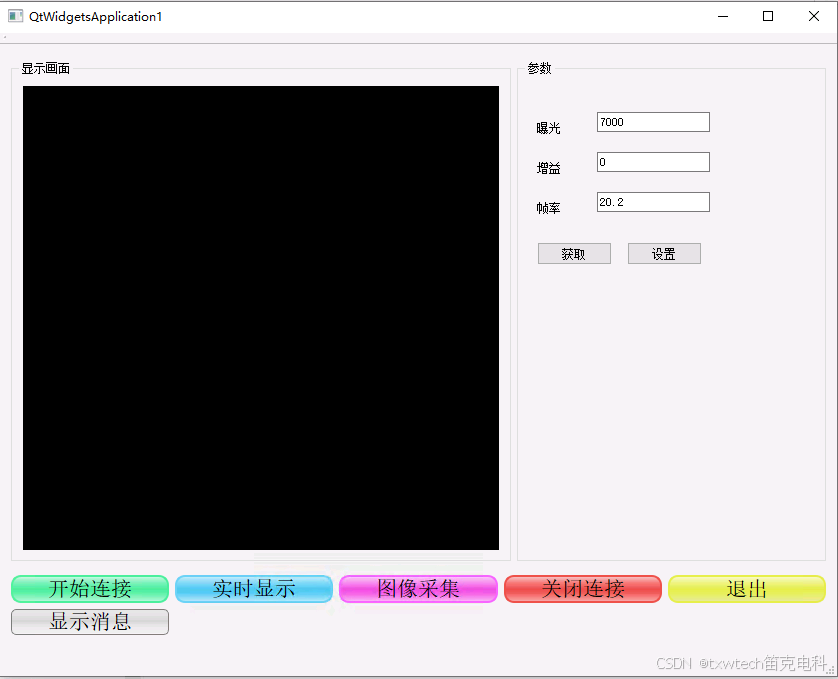Click the 曝光 label
Image resolution: width=838 pixels, height=679 pixels.
coord(548,128)
